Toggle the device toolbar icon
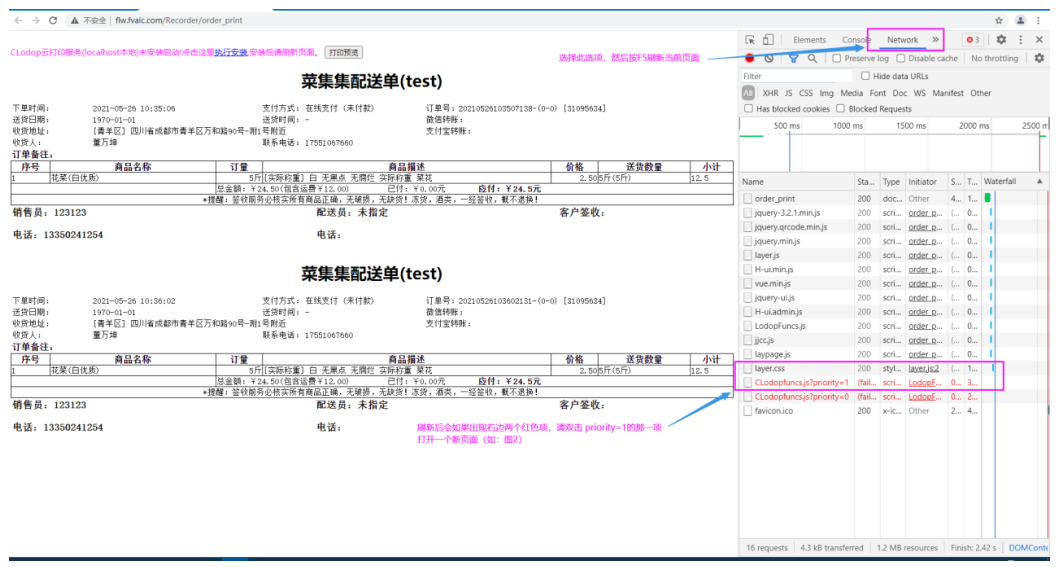This screenshot has width=1061, height=567. [768, 40]
